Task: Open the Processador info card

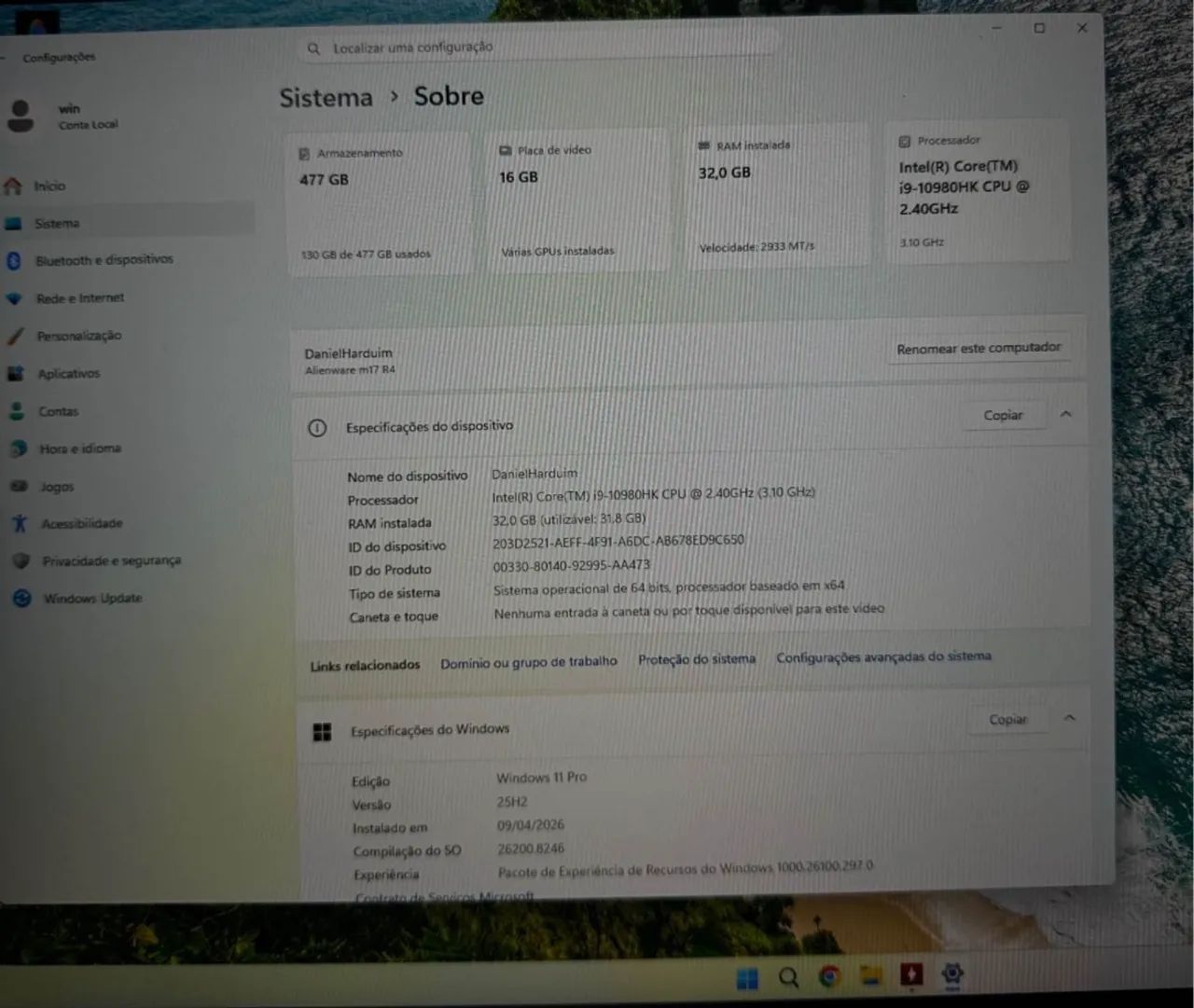Action: 979,192
